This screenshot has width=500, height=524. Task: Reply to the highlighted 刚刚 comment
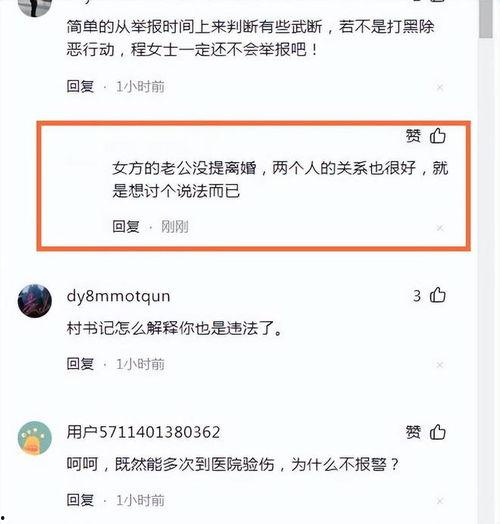click(x=126, y=227)
